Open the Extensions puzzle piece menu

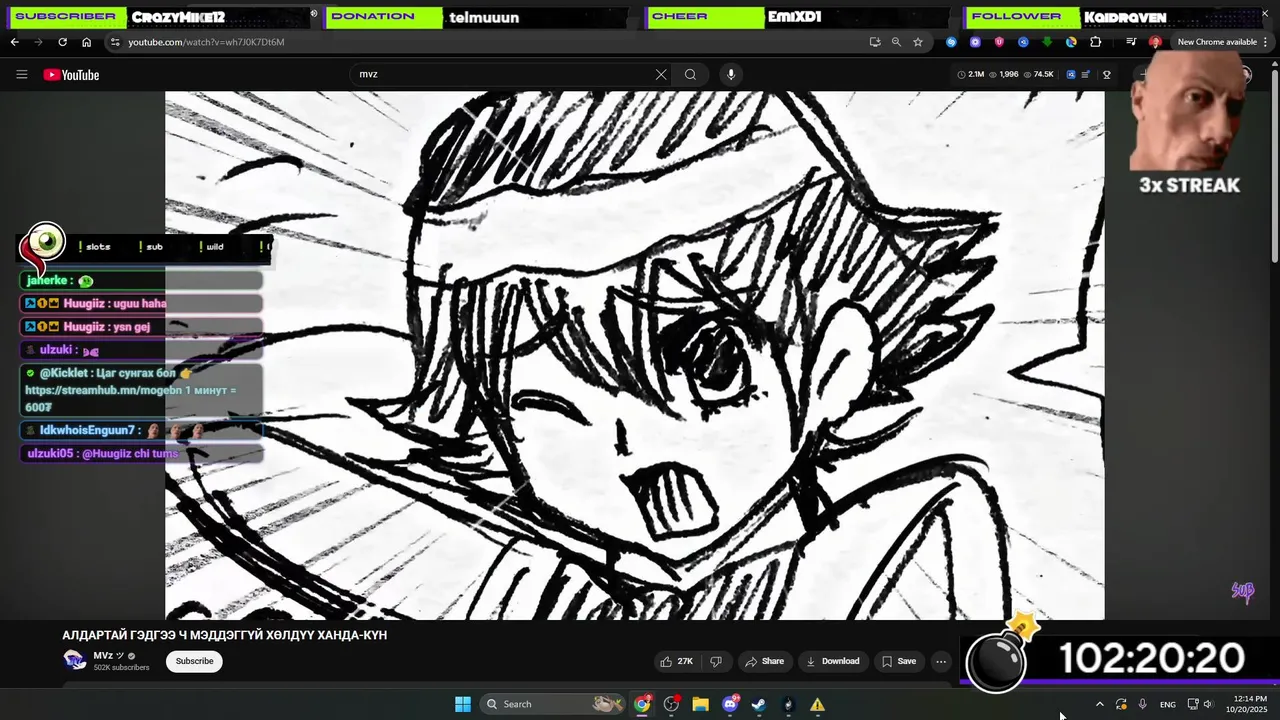point(1095,42)
